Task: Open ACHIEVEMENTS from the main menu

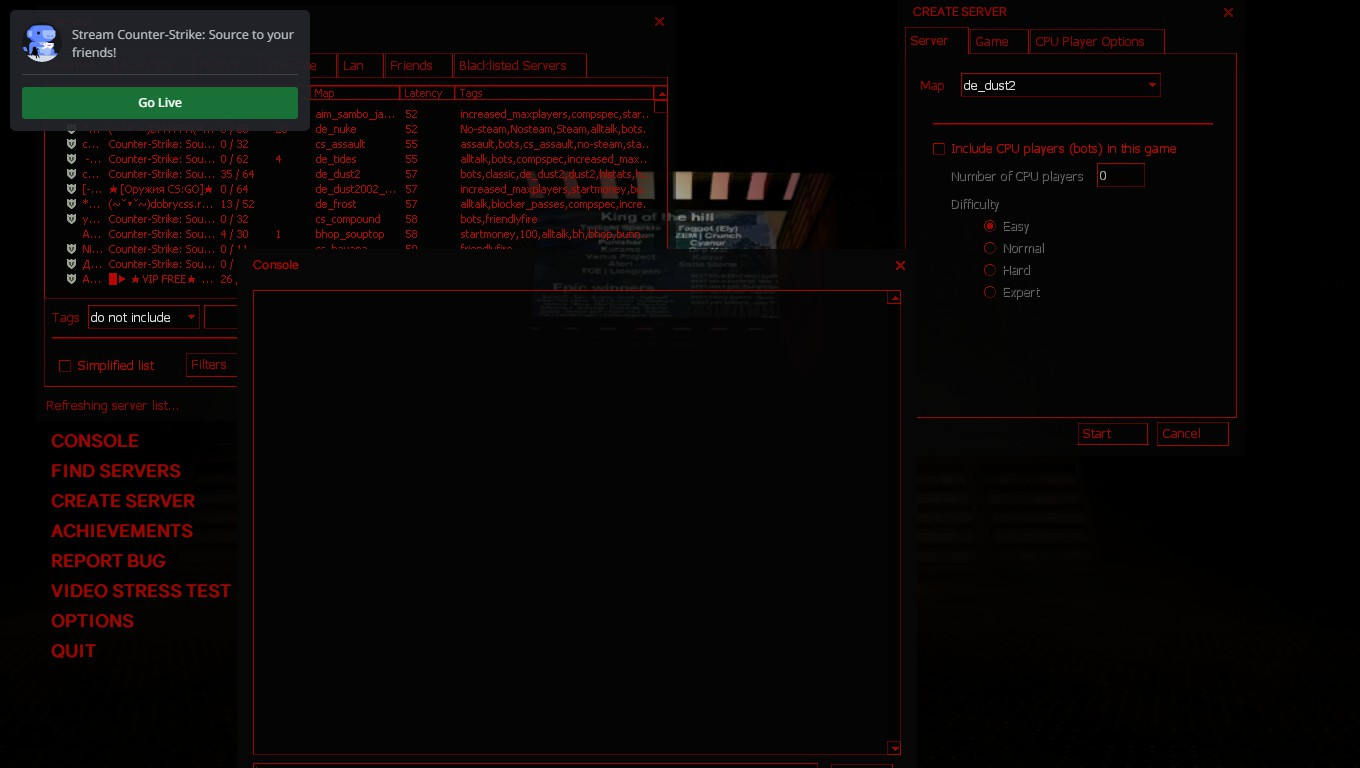Action: point(122,531)
